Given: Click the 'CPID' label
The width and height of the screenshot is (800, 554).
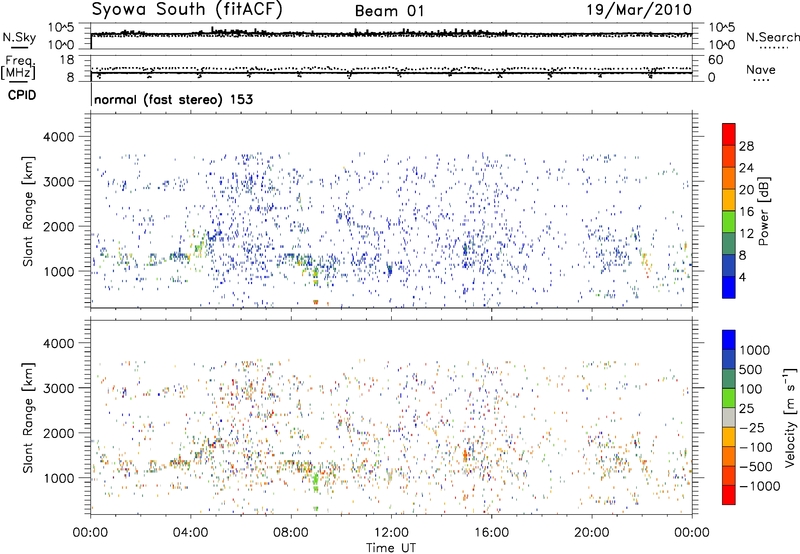Looking at the screenshot, I should click(22, 95).
